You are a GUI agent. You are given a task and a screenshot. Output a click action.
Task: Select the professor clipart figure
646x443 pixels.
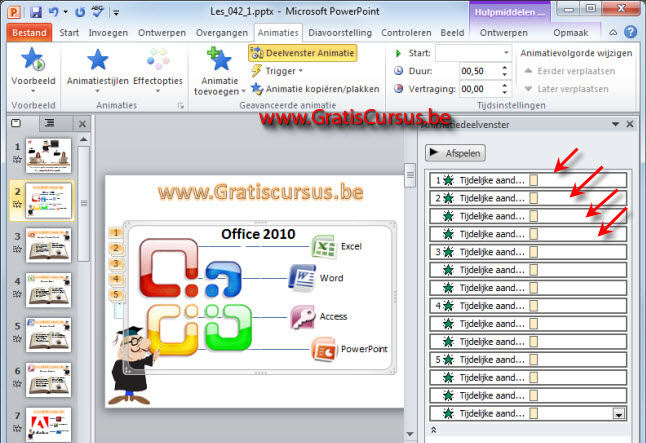132,365
